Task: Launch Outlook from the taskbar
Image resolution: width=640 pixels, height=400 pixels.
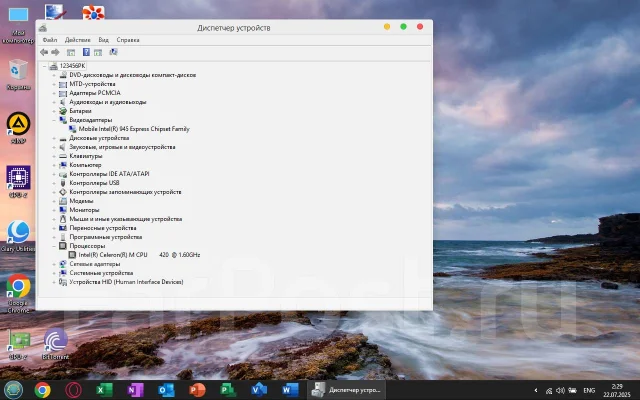Action: [166, 390]
